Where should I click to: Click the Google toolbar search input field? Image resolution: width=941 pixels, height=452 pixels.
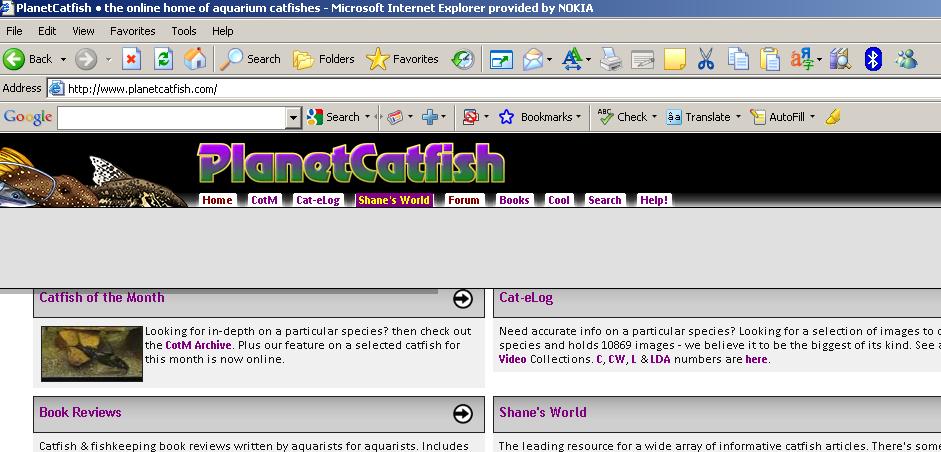point(172,118)
